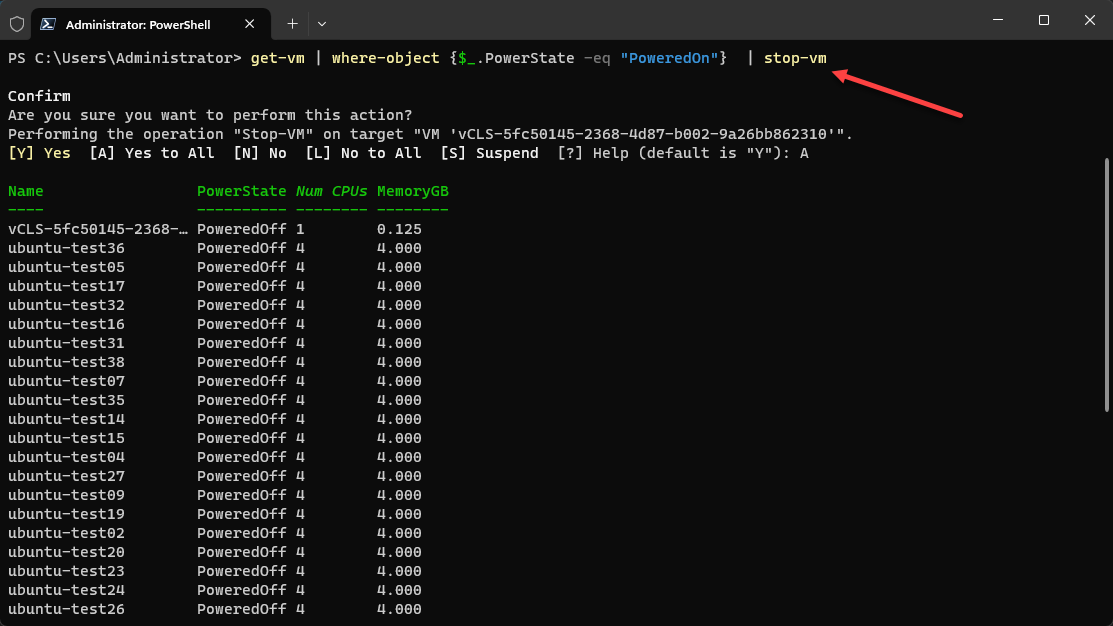Click the MemoryGB column header
Image resolution: width=1113 pixels, height=626 pixels.
click(412, 191)
